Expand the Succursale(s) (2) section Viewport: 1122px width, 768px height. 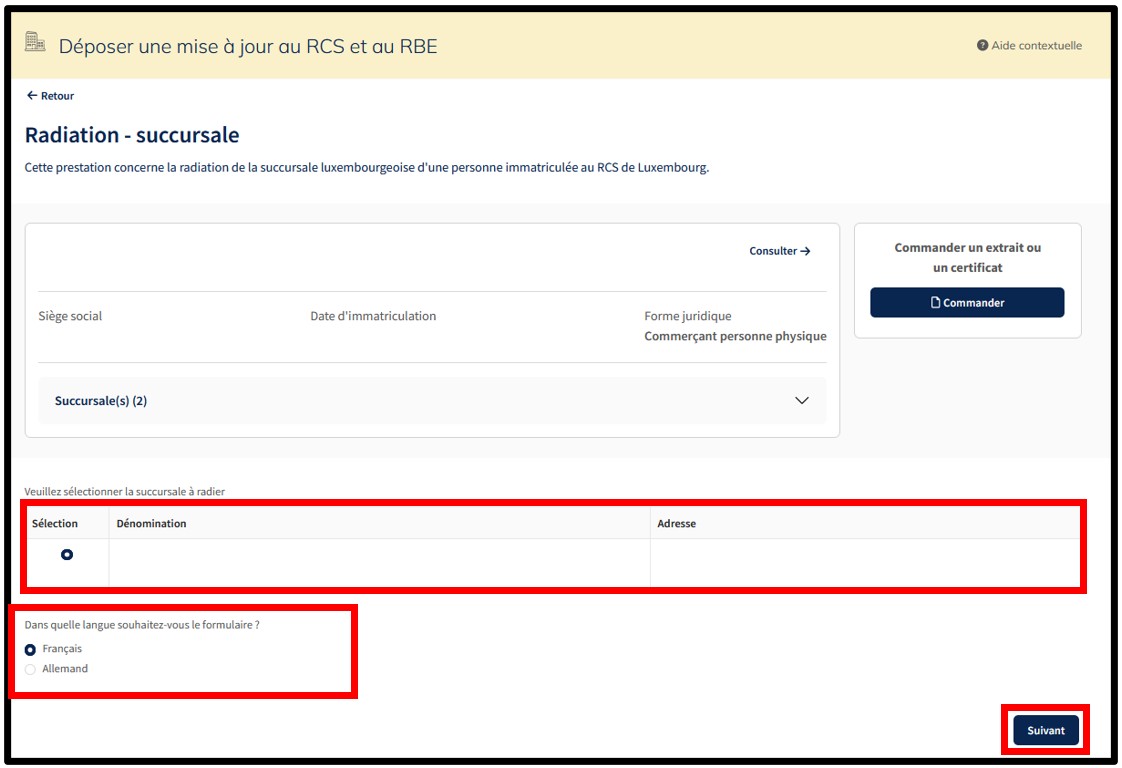coord(101,401)
